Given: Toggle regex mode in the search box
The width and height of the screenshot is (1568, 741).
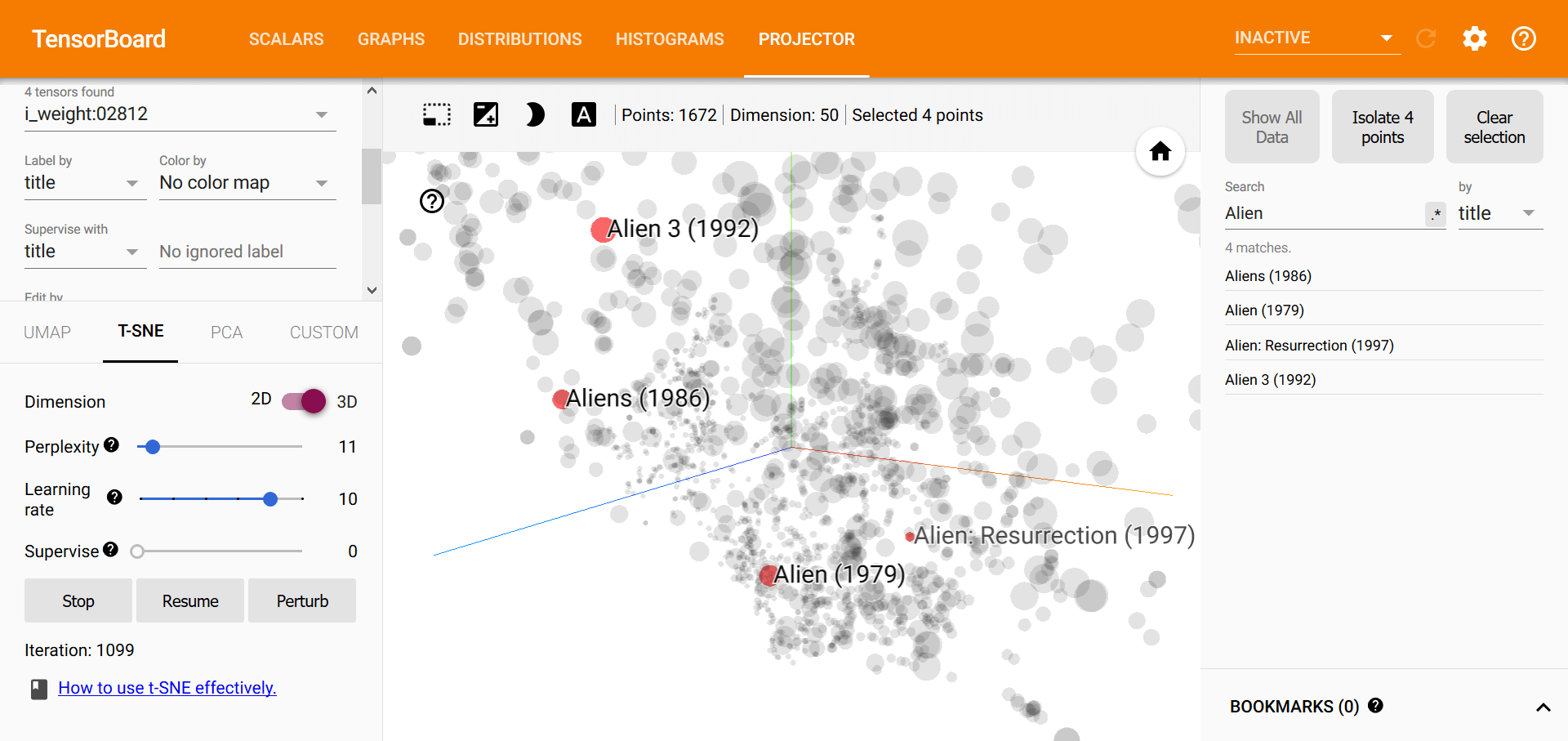Looking at the screenshot, I should (1435, 214).
